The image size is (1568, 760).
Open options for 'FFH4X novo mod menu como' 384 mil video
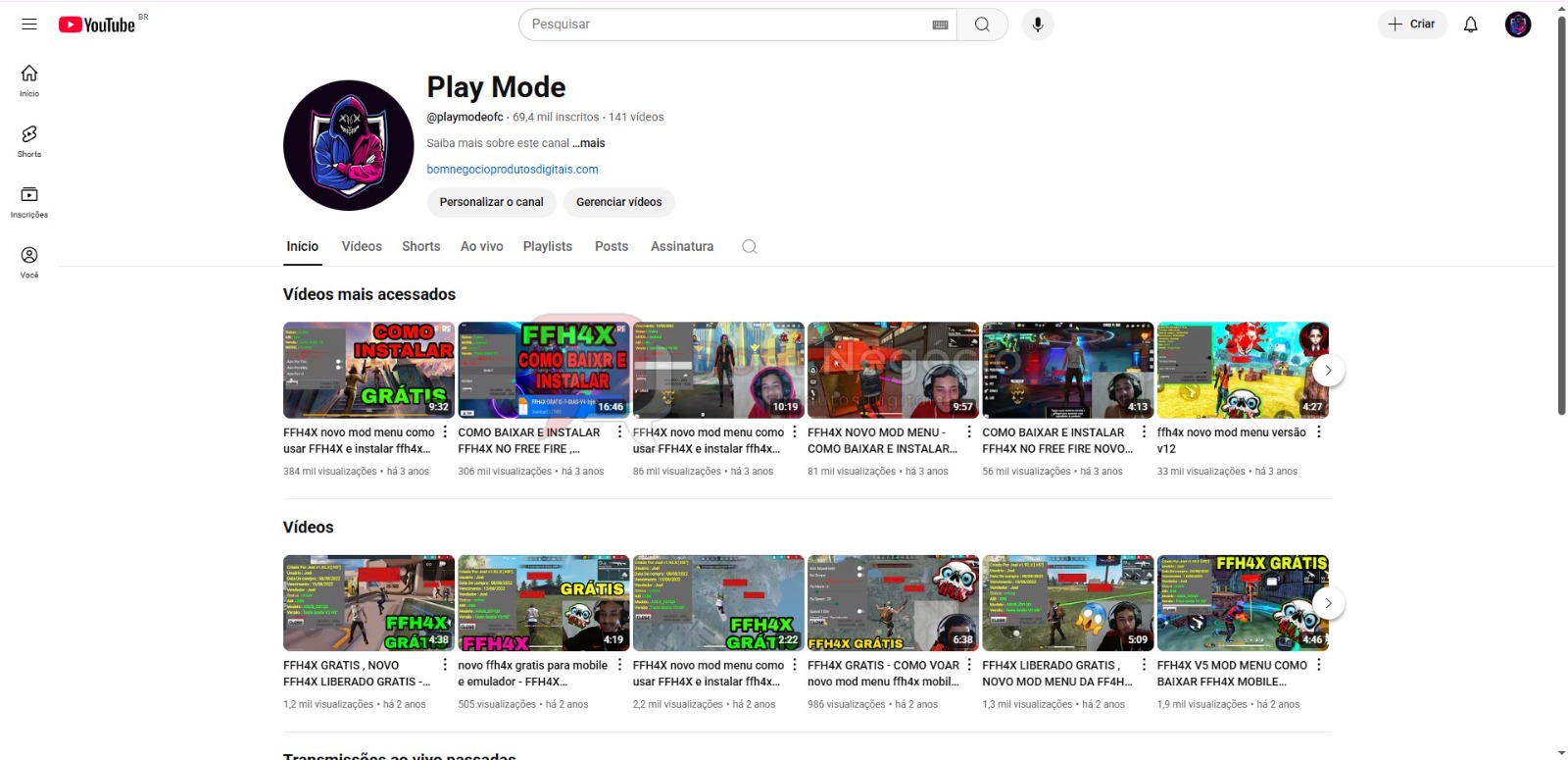click(x=445, y=432)
